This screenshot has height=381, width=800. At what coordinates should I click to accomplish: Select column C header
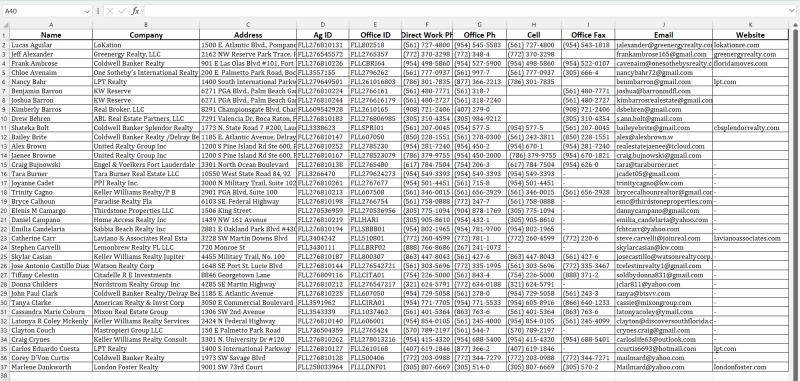[248, 24]
